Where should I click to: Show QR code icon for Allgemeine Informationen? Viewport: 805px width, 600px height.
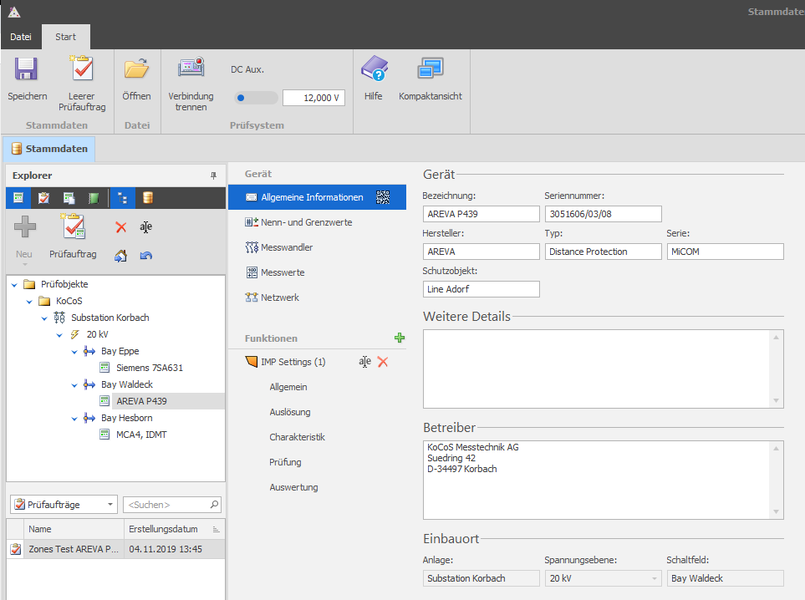[383, 197]
